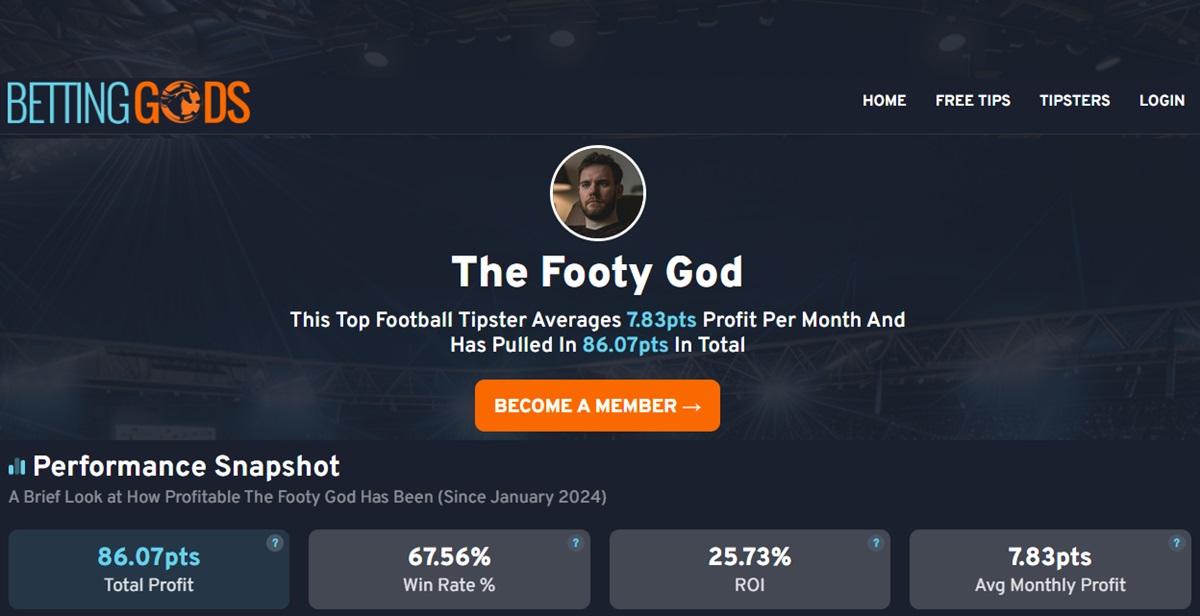Select the 86.07pts Total Profit card
This screenshot has height=616, width=1200.
pyautogui.click(x=149, y=569)
